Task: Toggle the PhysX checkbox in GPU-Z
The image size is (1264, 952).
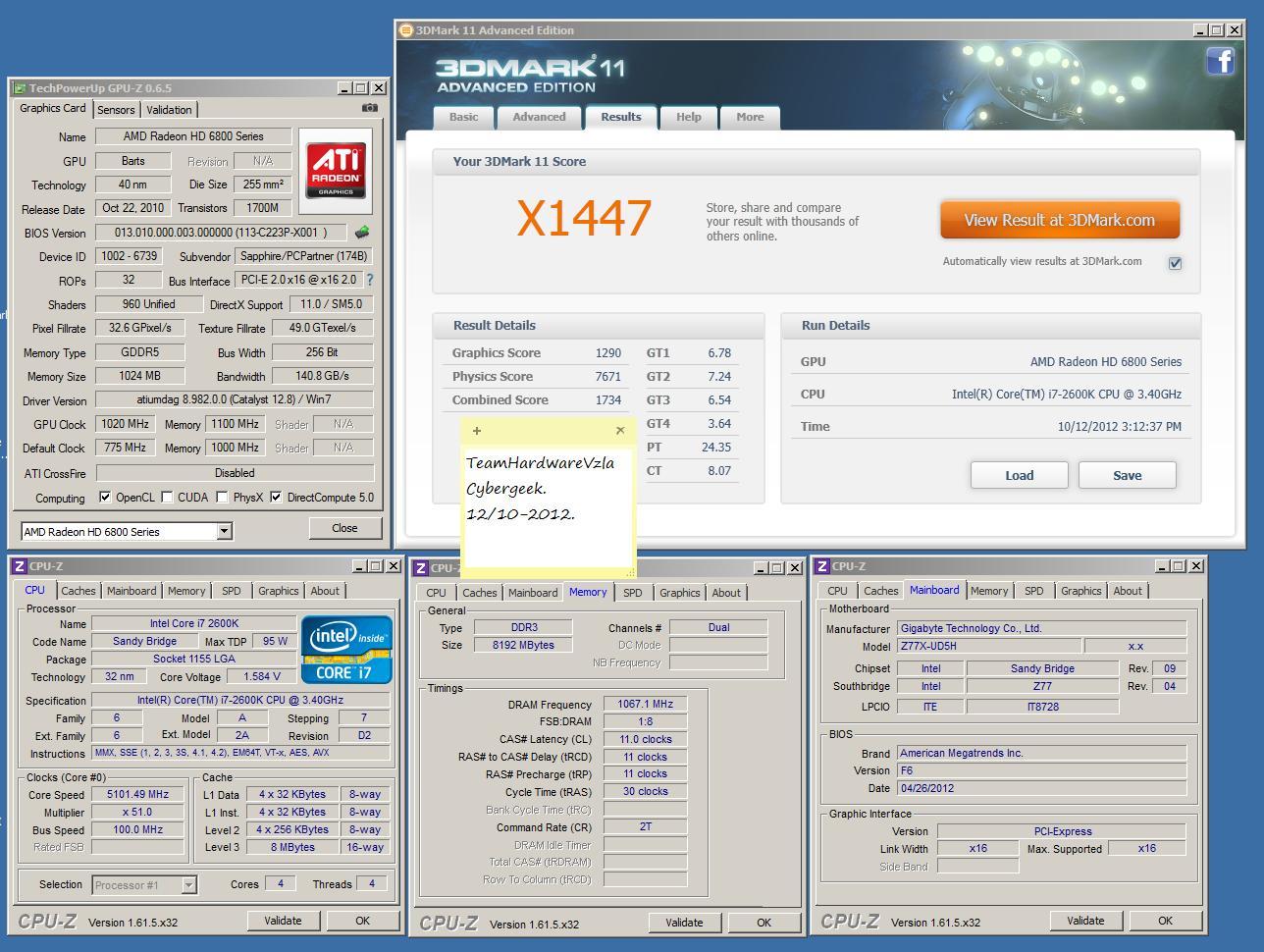Action: pyautogui.click(x=222, y=497)
